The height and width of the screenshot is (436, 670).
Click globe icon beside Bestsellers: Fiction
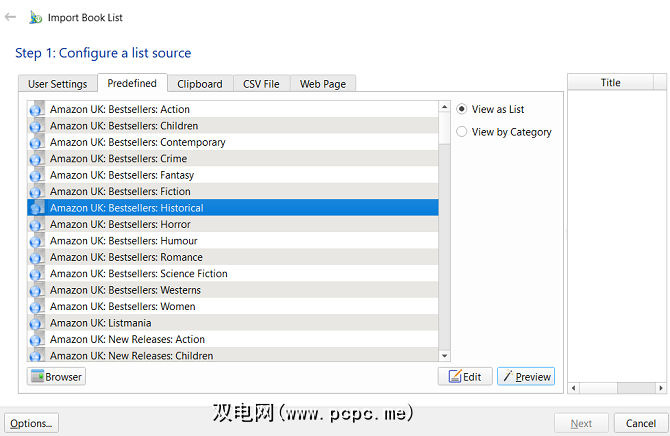coord(36,191)
